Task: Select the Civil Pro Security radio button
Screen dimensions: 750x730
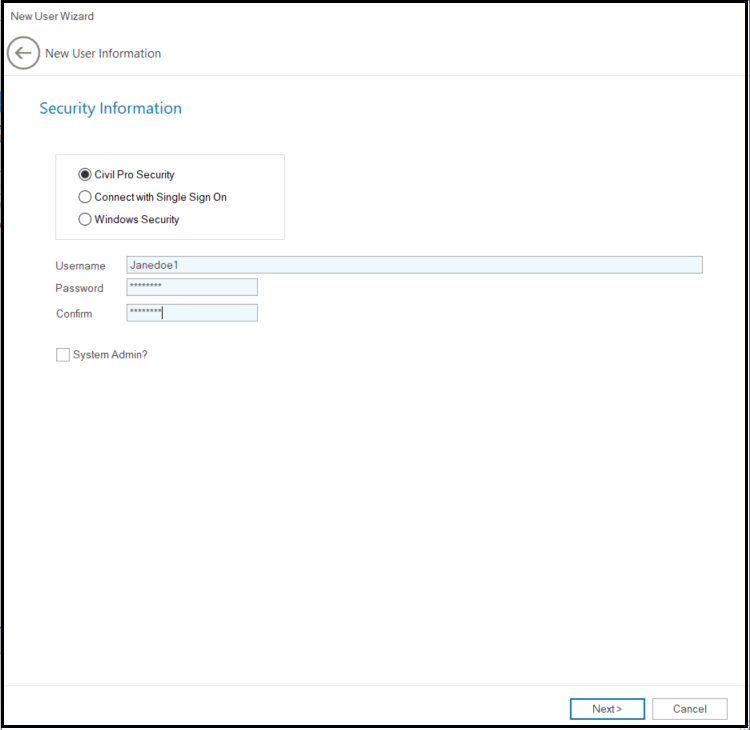Action: point(85,175)
